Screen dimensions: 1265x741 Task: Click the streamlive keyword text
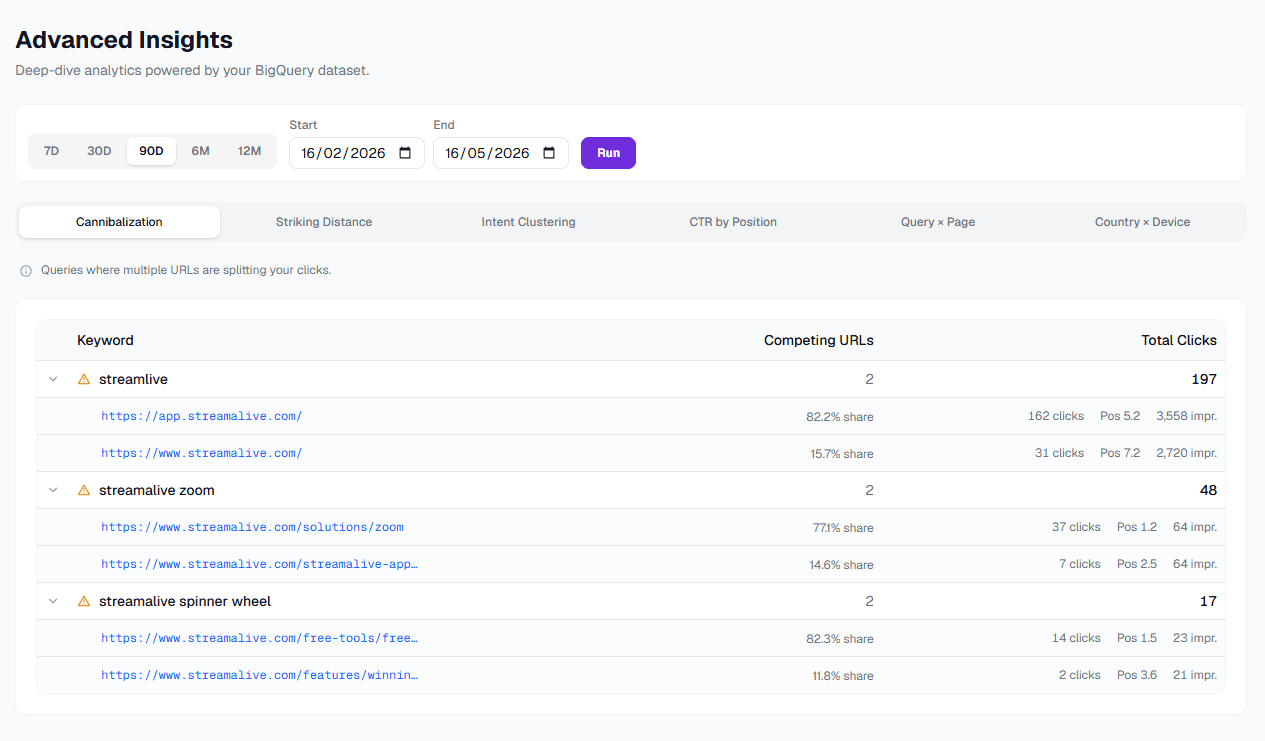coord(133,379)
